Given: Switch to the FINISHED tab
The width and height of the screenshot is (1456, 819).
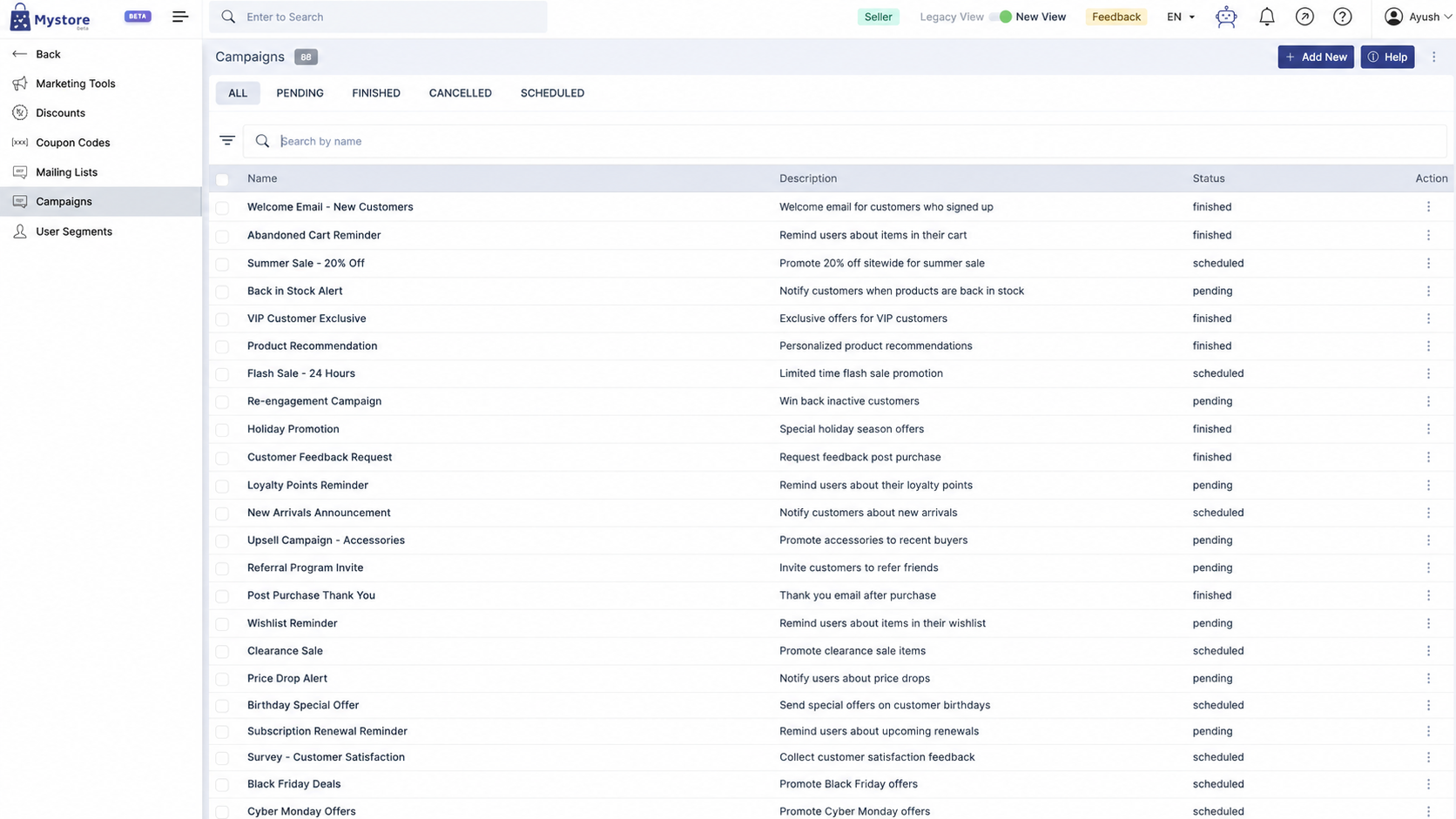Looking at the screenshot, I should 376,93.
